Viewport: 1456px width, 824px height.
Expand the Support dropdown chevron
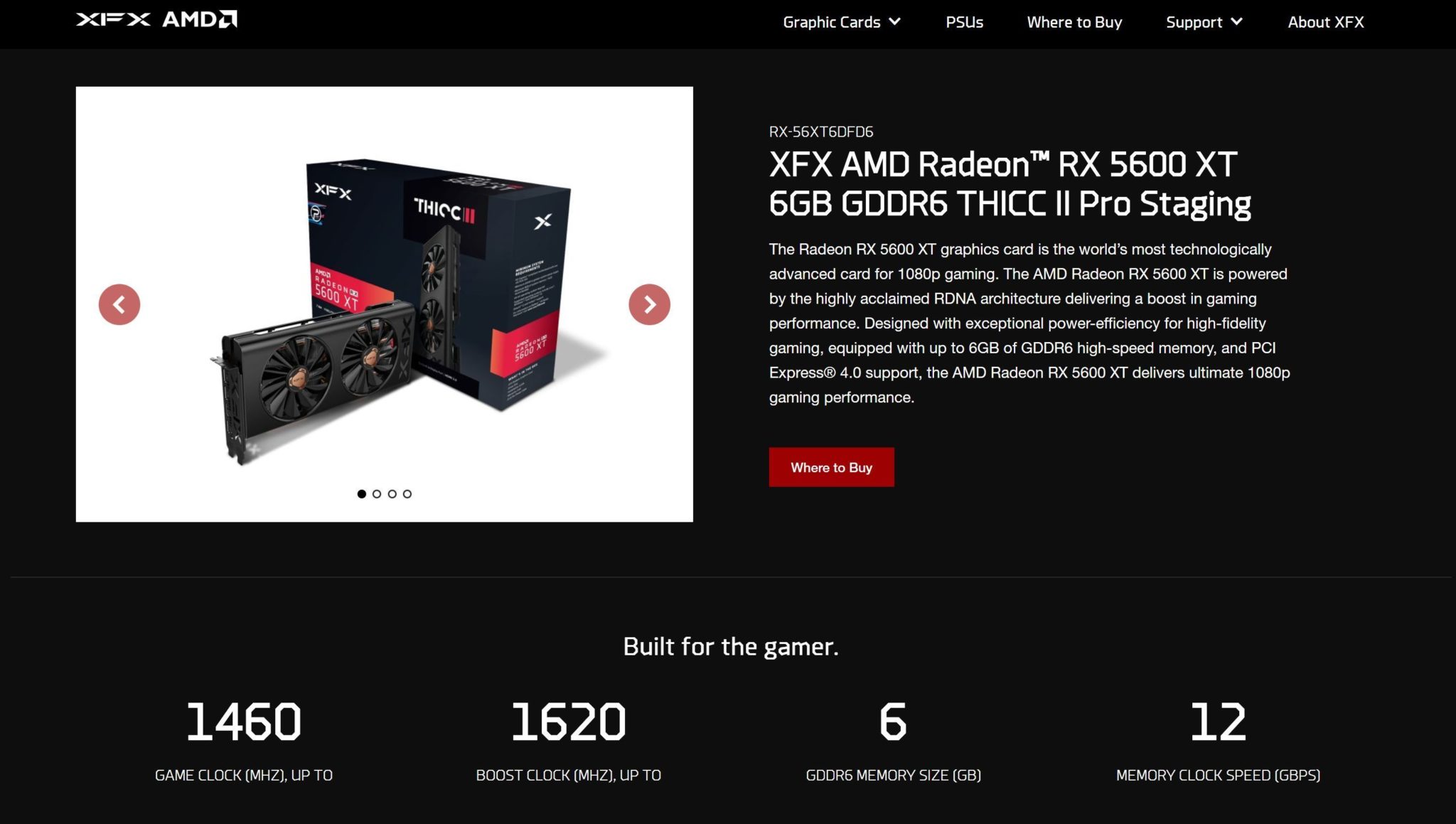[1236, 22]
